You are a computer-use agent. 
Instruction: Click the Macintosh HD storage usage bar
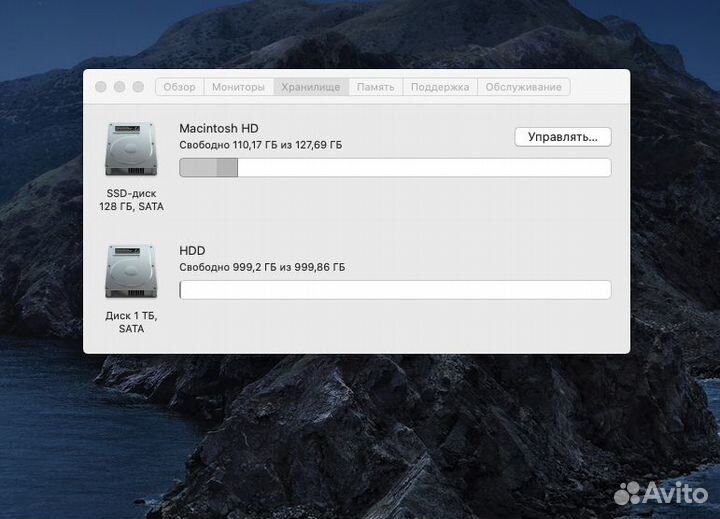tap(395, 167)
